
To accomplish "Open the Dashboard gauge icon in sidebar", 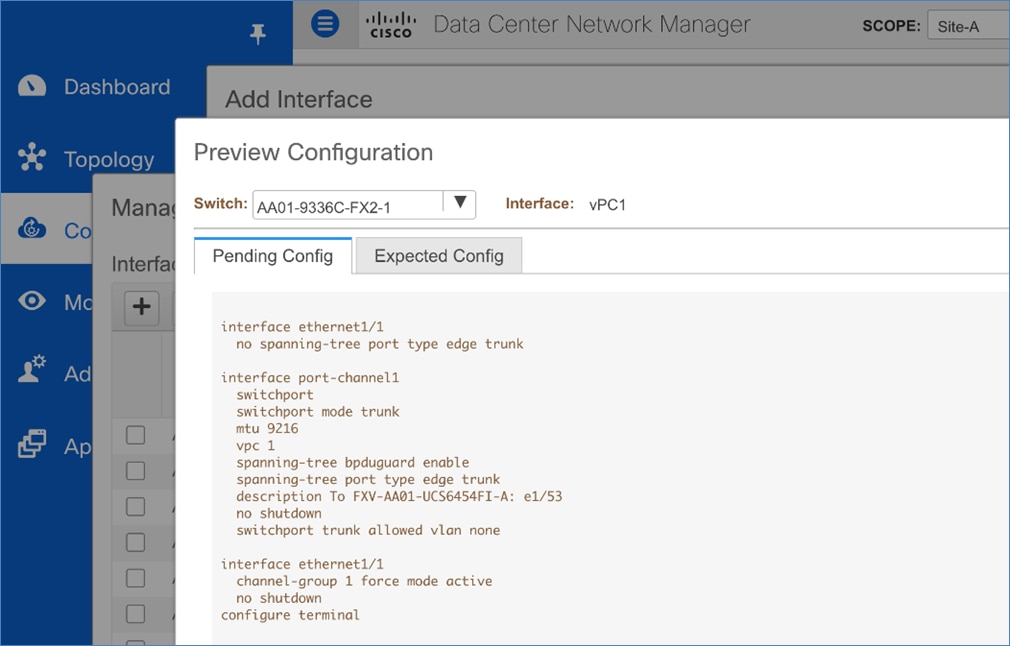I will point(32,86).
